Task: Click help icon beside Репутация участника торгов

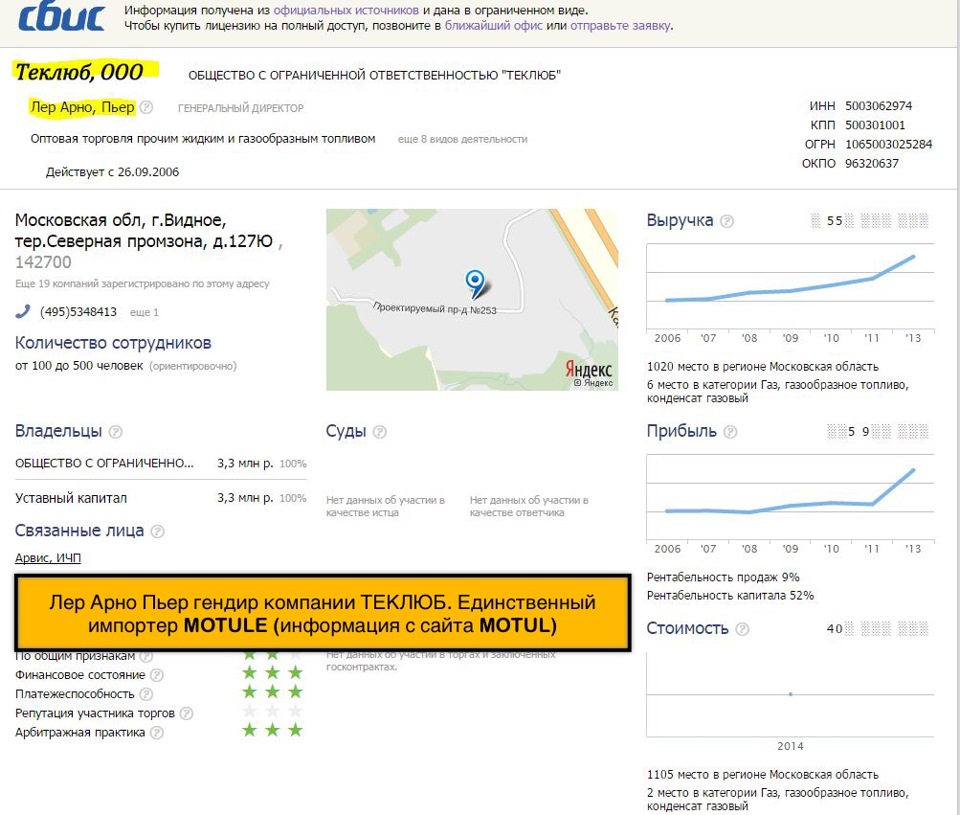Action: [x=187, y=713]
